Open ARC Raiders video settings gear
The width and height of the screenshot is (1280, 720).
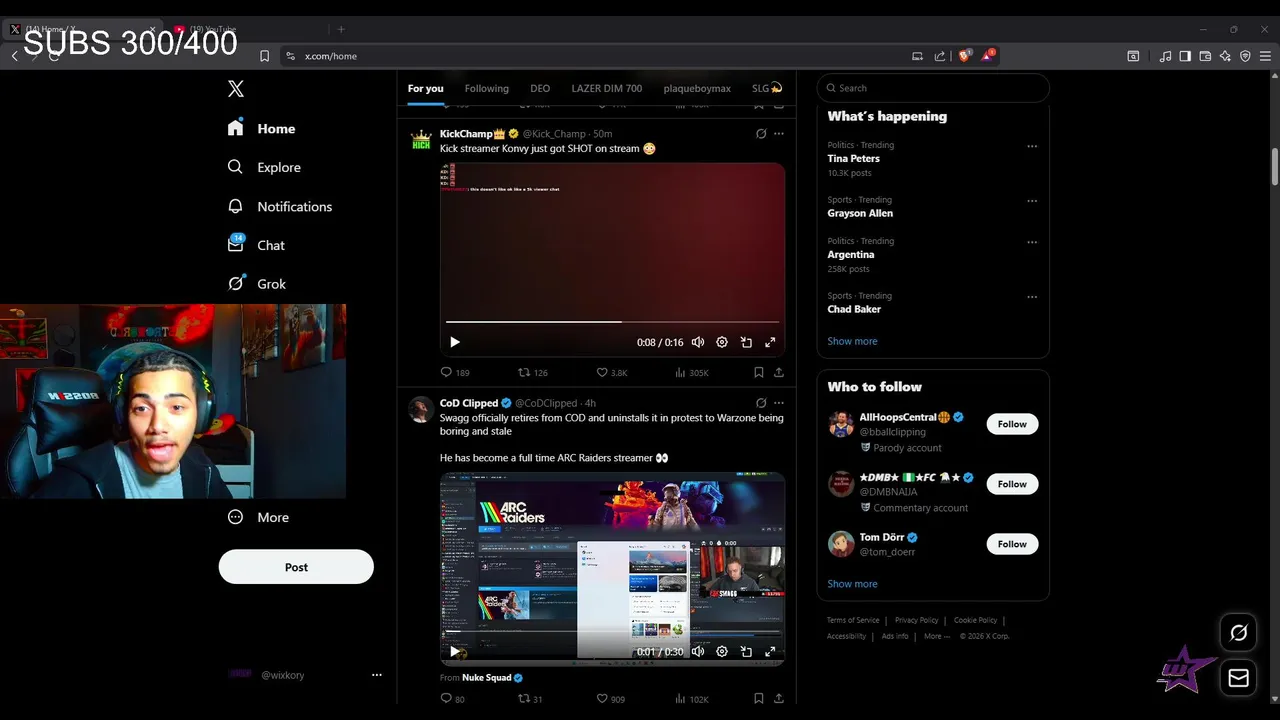pos(722,651)
